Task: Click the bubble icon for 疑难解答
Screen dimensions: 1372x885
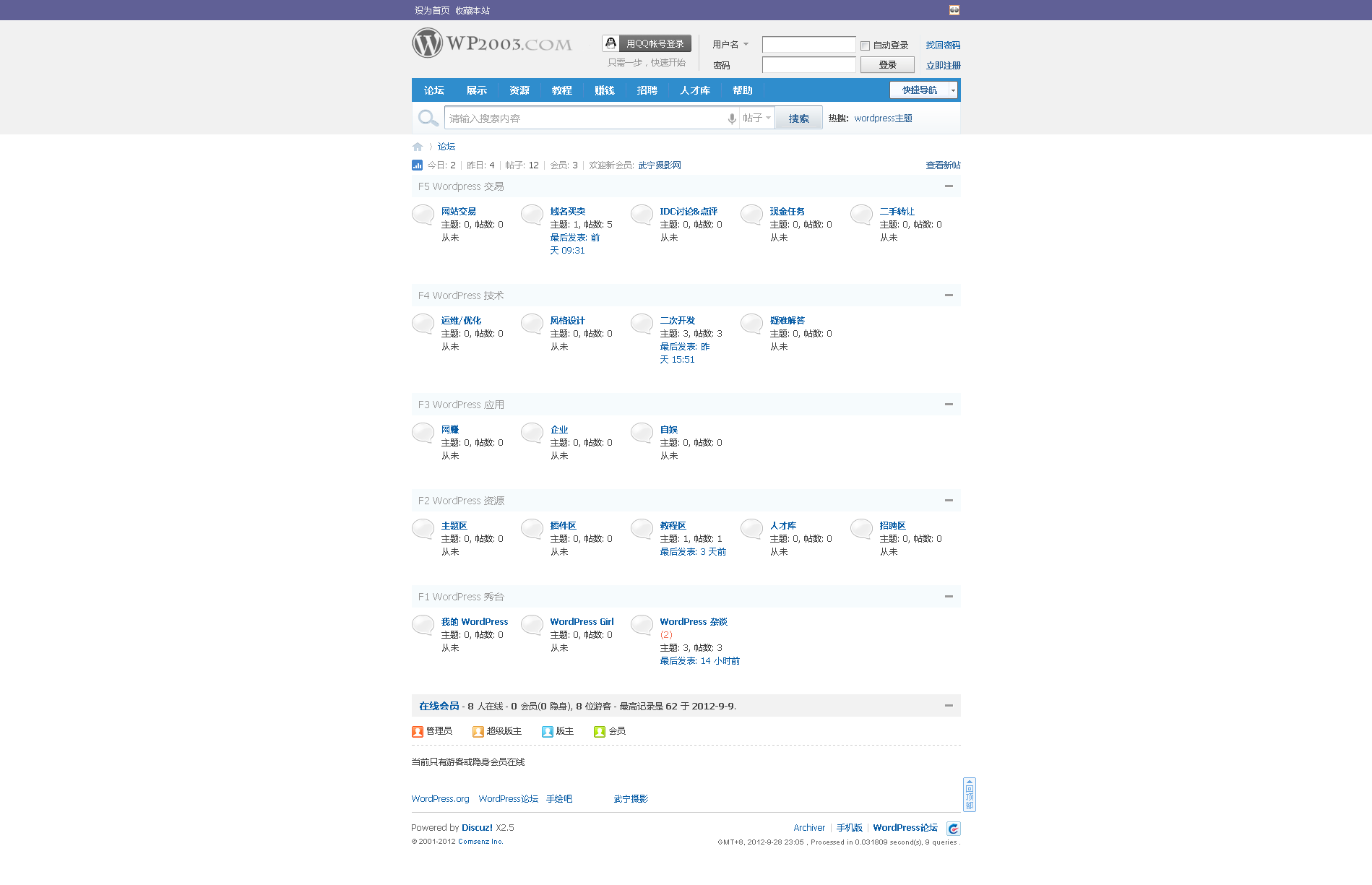Action: pyautogui.click(x=752, y=324)
